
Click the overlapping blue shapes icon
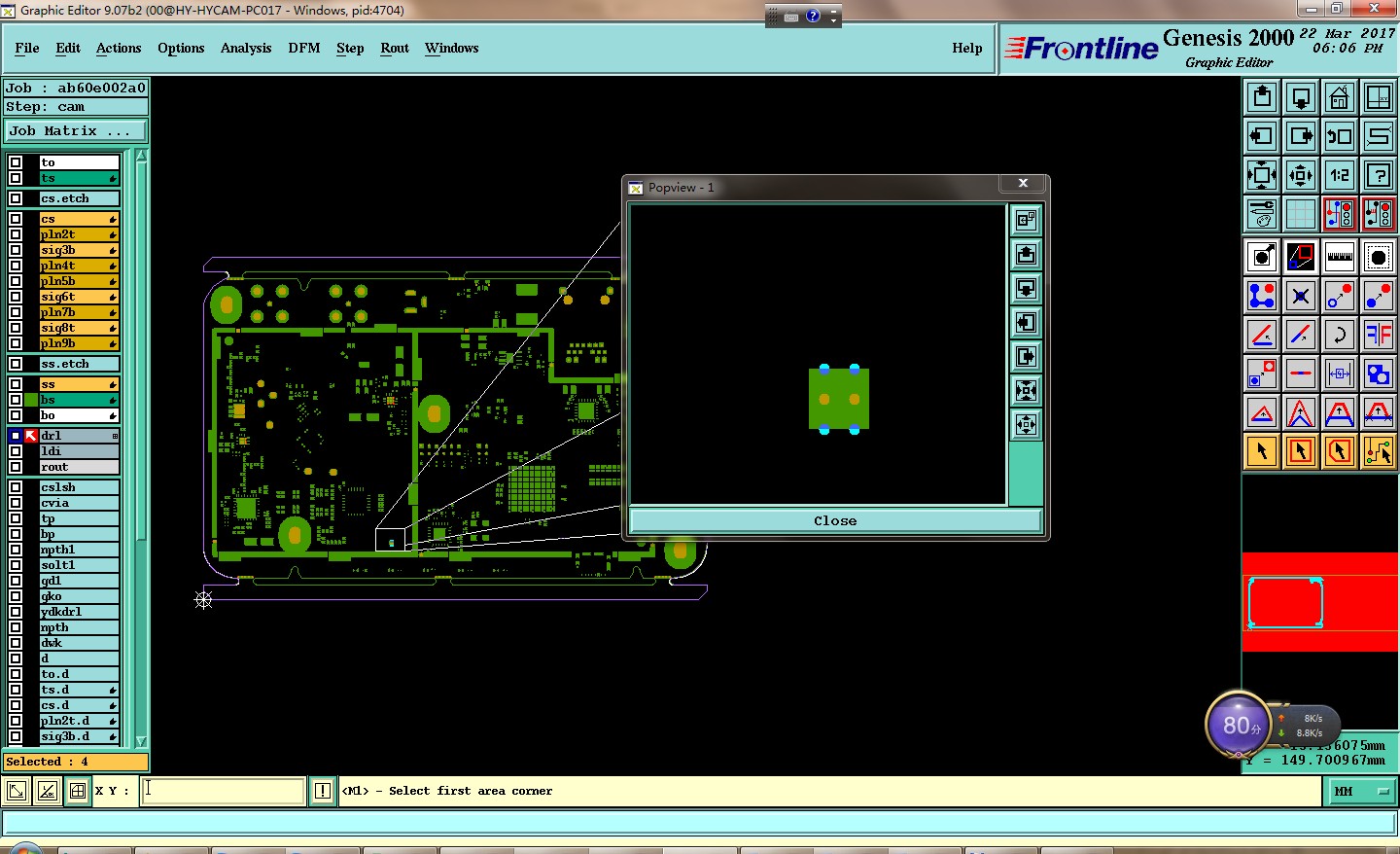click(1379, 374)
